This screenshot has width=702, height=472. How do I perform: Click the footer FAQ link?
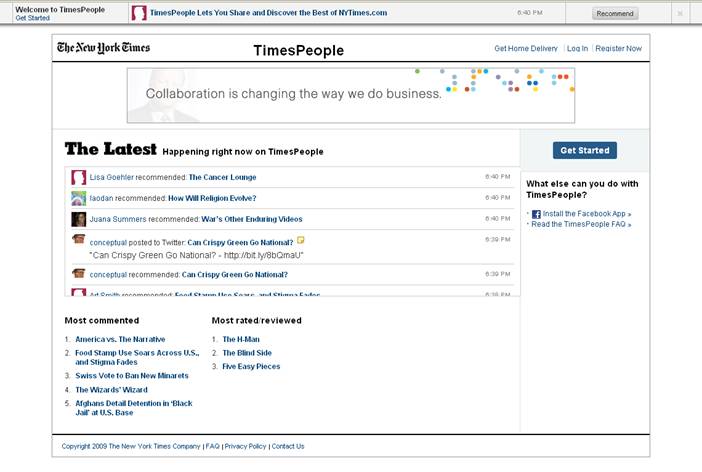click(x=213, y=446)
